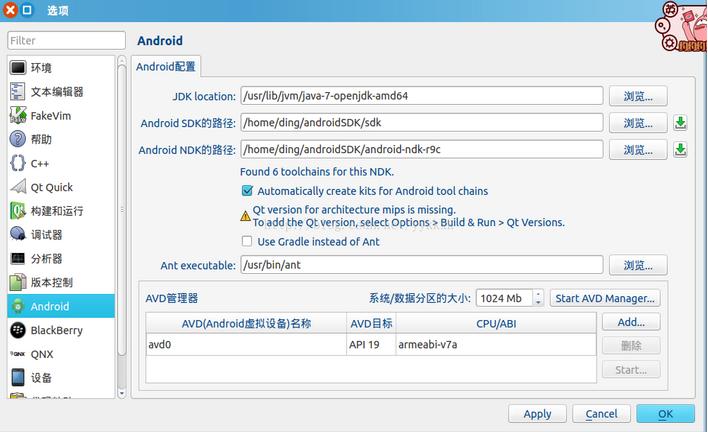Open the Qt Quick paper-plane icon
The image size is (708, 432).
[18, 187]
